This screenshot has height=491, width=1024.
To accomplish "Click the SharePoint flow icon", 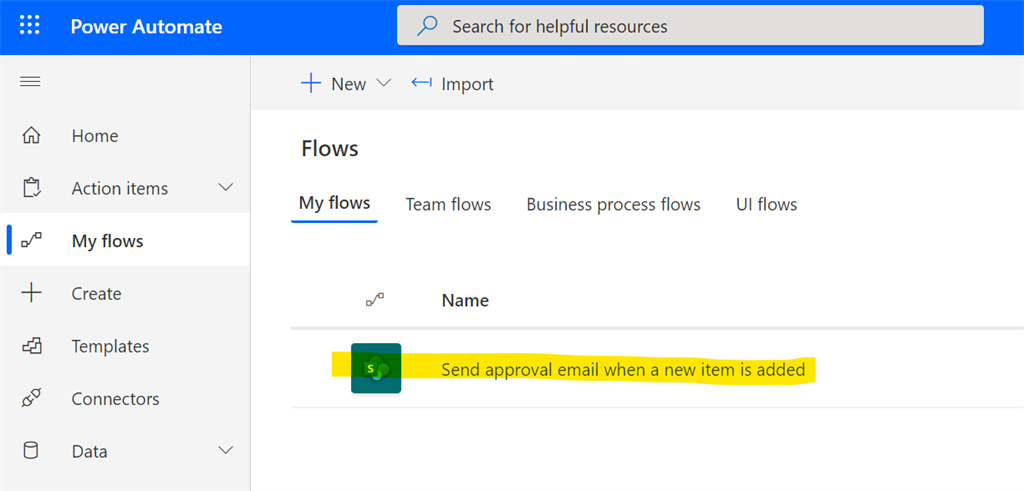I will 376,368.
